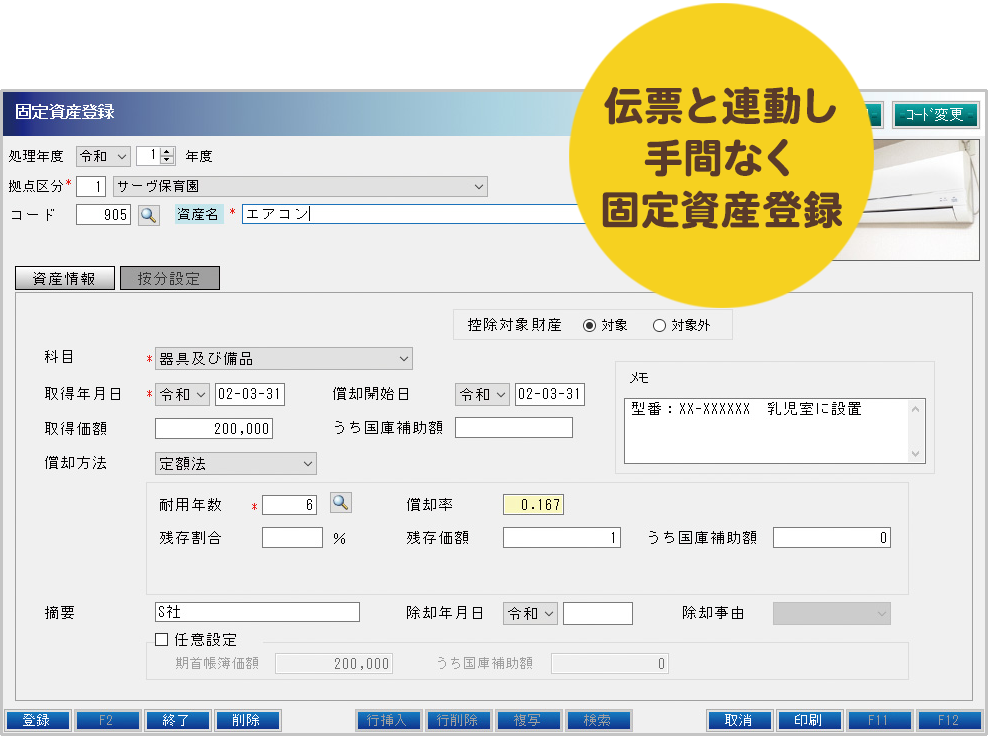This screenshot has height=736, width=988.
Task: Select the 対象外 radio button
Action: 659,325
